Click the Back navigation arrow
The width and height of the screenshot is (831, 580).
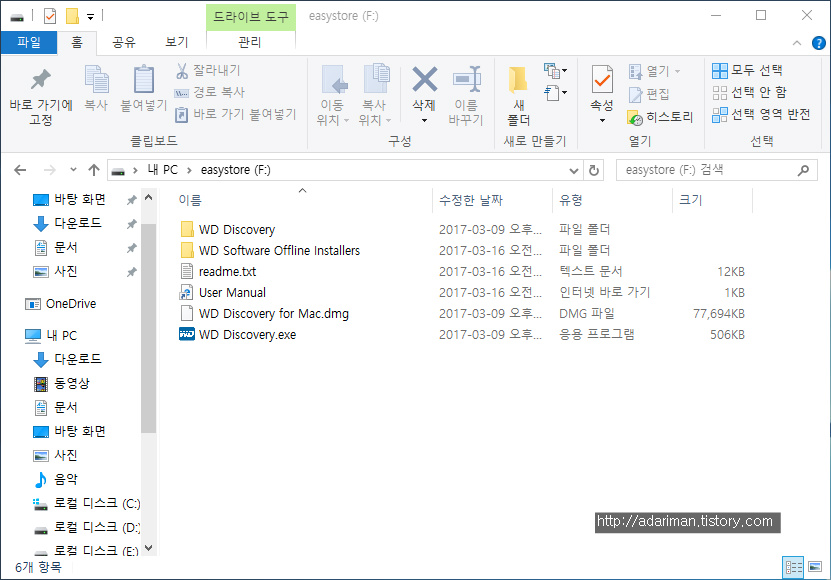pos(20,170)
